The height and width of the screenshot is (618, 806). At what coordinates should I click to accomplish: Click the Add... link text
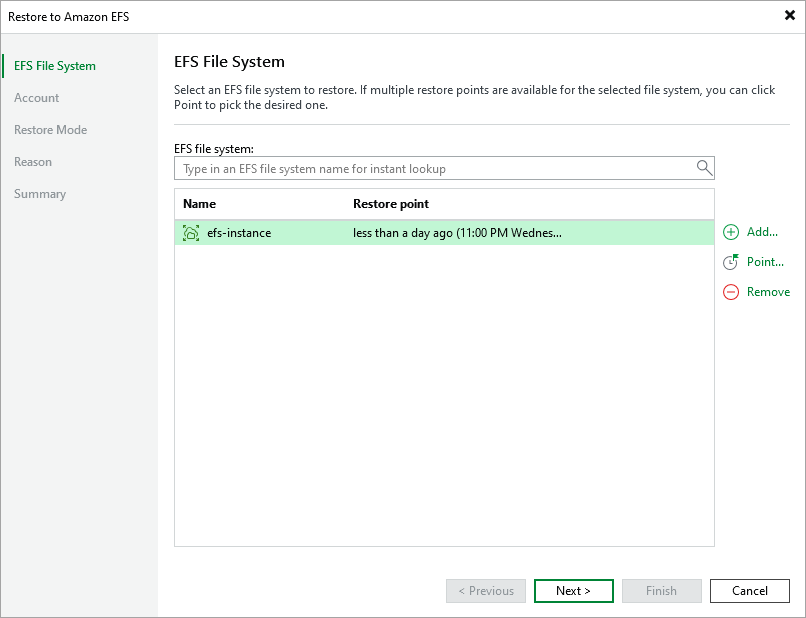762,232
